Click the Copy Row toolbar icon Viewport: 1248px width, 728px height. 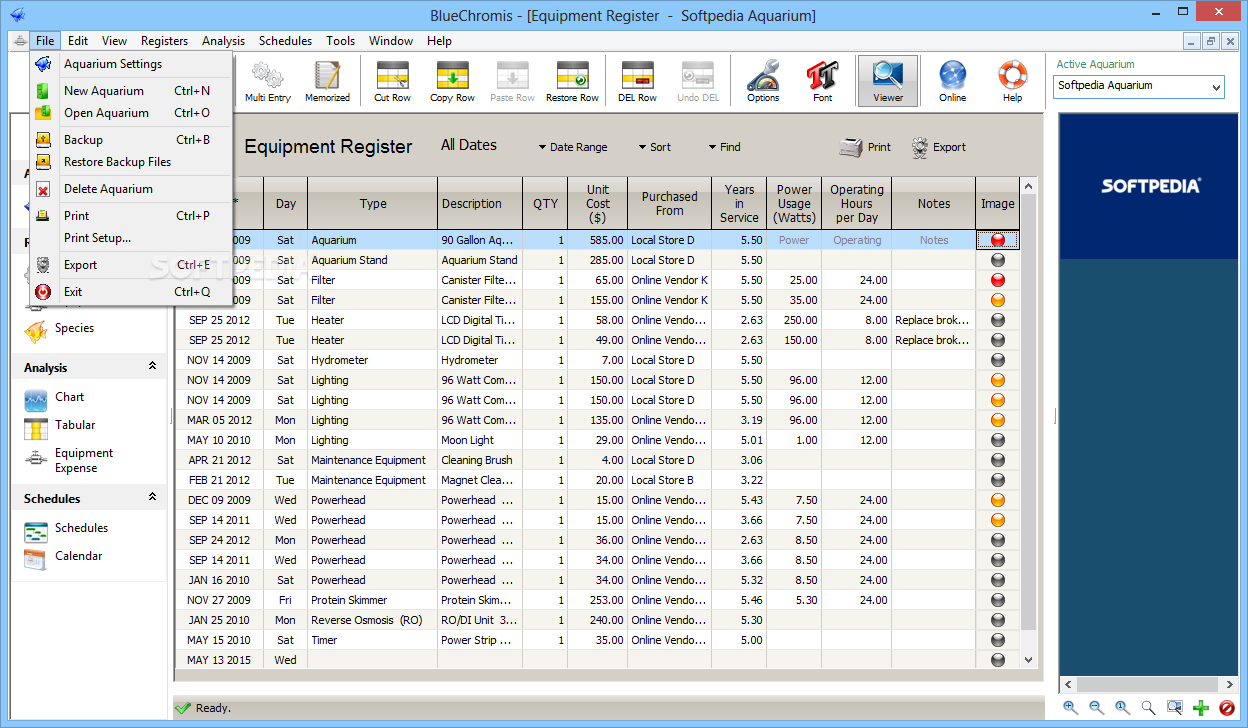click(452, 81)
